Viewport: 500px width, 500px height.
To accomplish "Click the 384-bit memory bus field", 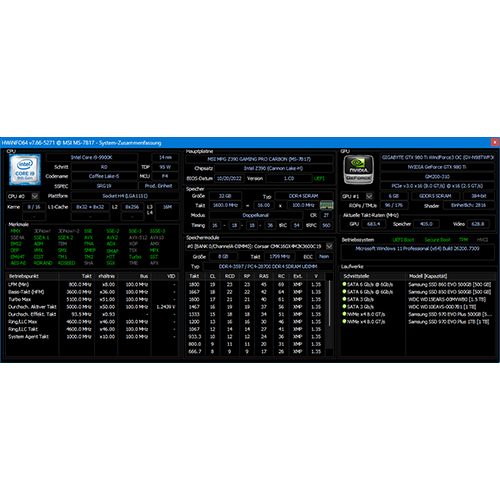I will coord(479,196).
